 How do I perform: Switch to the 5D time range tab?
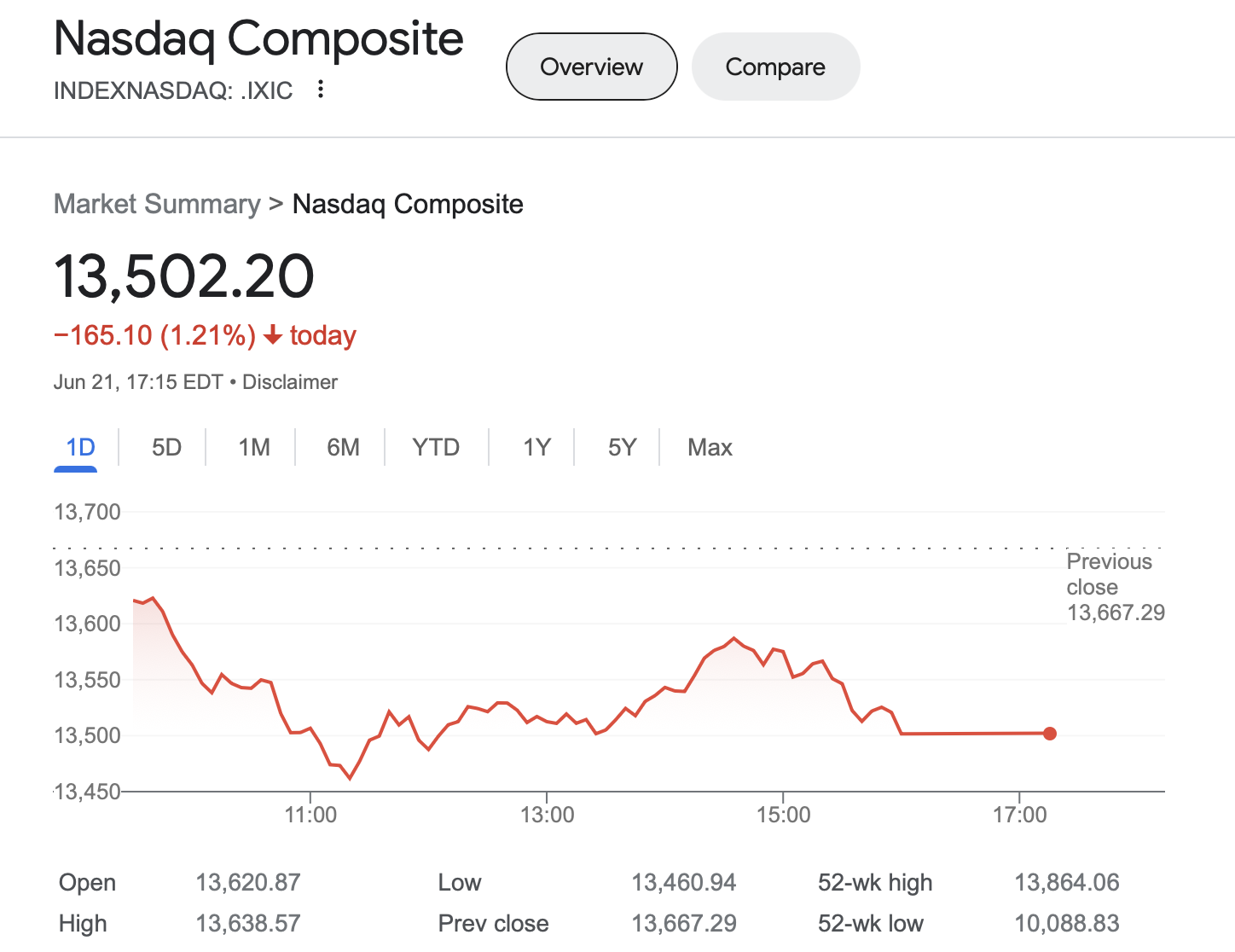pos(166,447)
